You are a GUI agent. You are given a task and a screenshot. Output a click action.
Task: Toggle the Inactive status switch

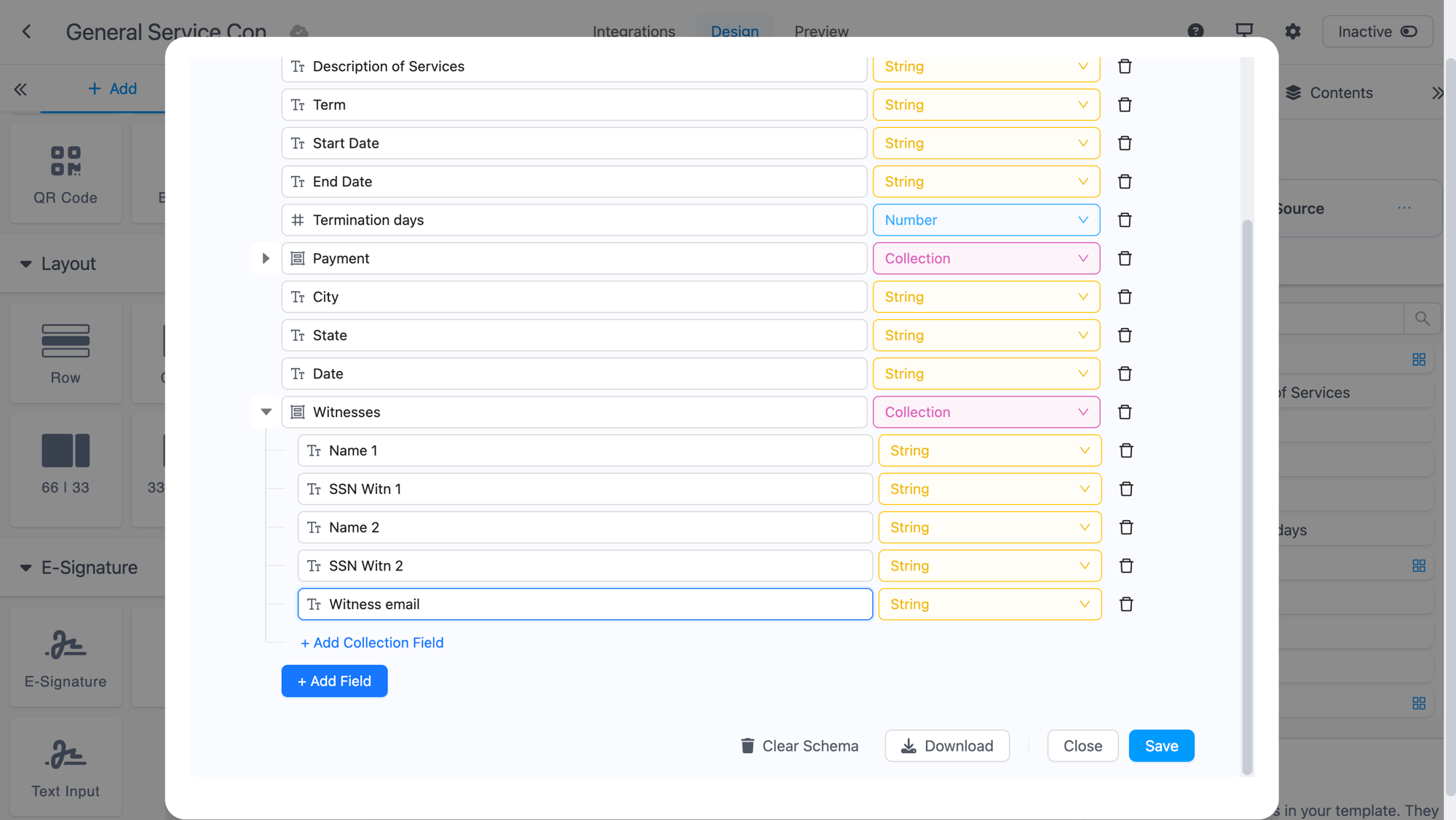tap(1408, 31)
